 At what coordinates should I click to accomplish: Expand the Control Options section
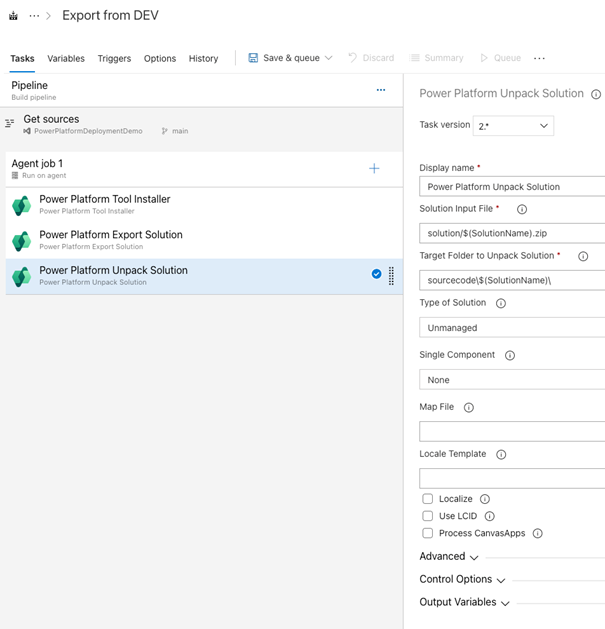462,579
